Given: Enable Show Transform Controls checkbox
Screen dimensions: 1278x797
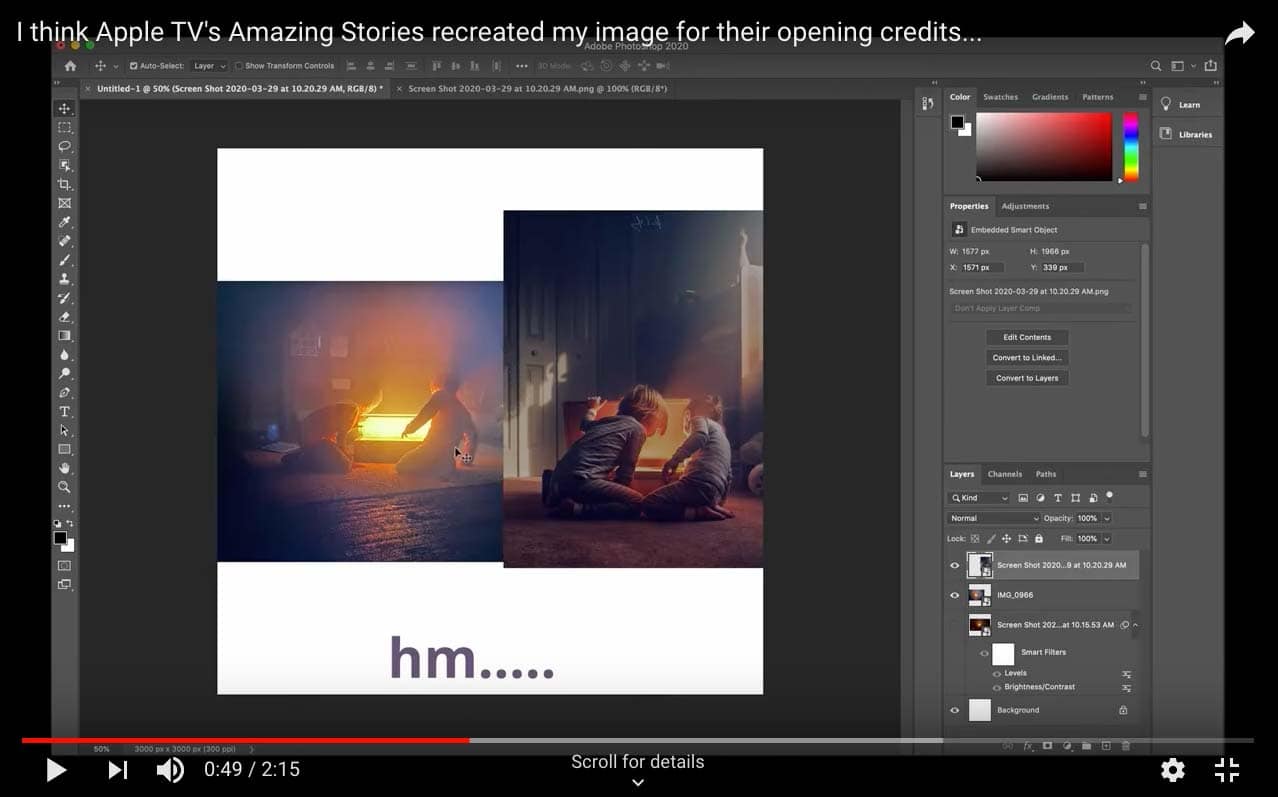Looking at the screenshot, I should tap(239, 66).
